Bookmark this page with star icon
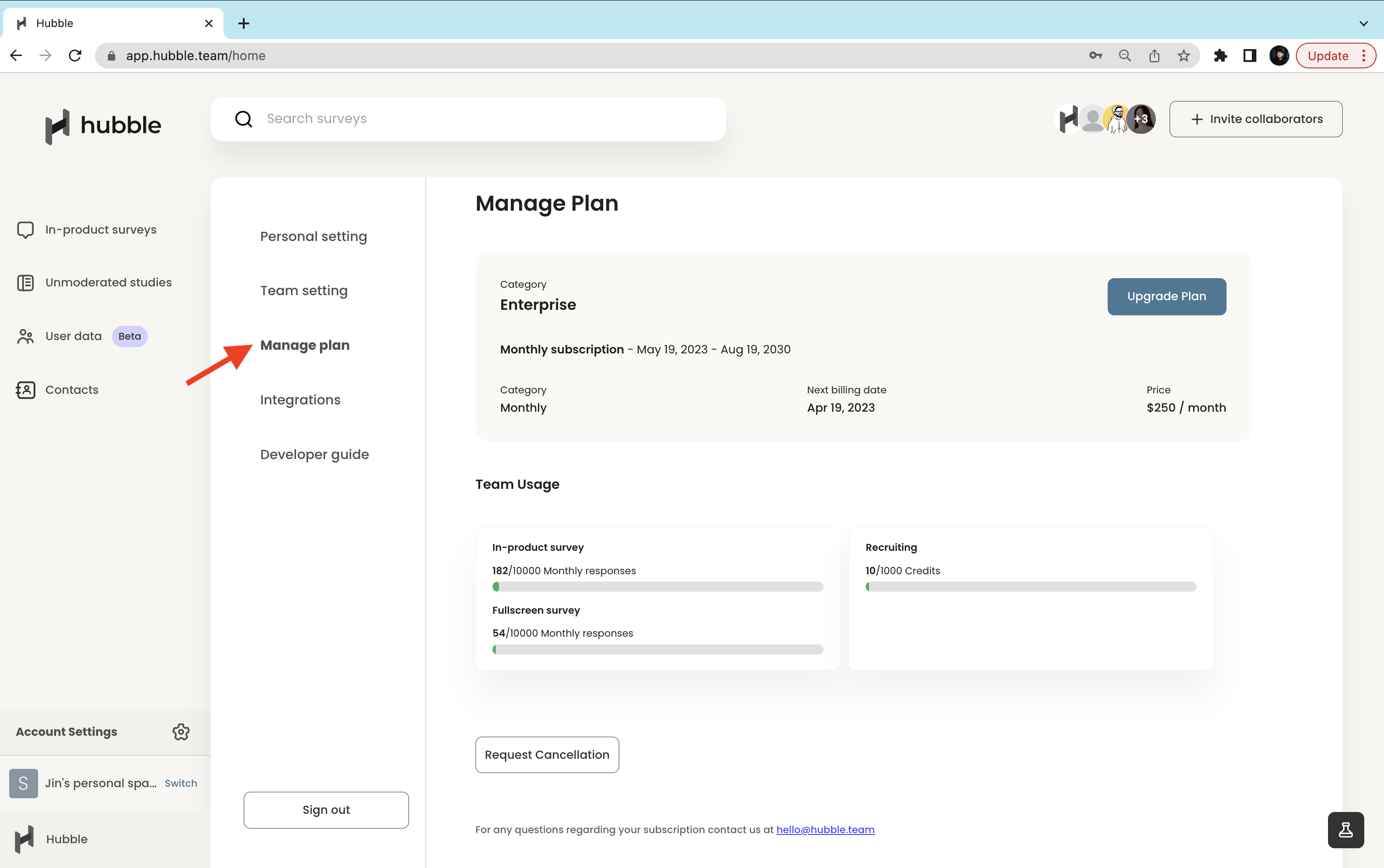1384x868 pixels. click(x=1184, y=56)
